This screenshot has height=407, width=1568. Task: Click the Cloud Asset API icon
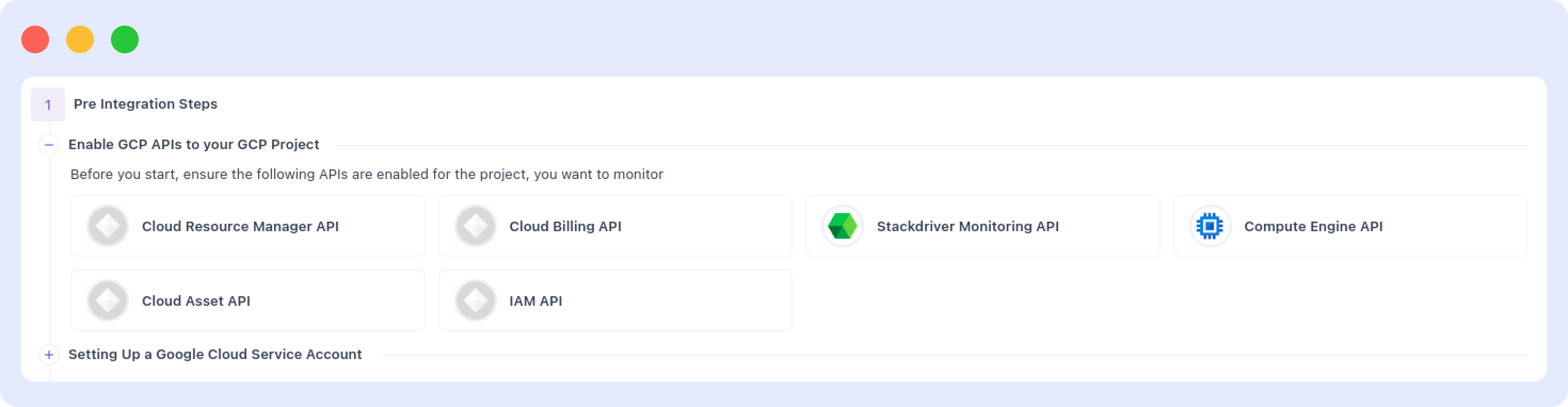107,300
